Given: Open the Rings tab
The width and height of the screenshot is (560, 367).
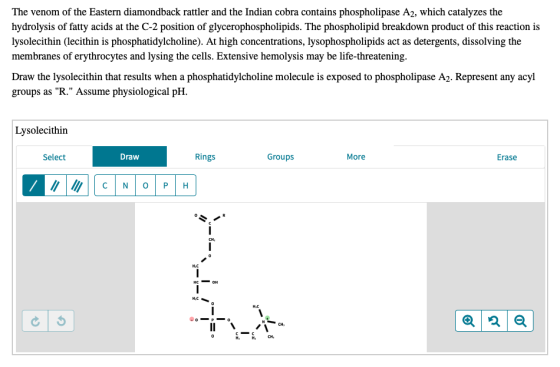Looking at the screenshot, I should point(205,157).
